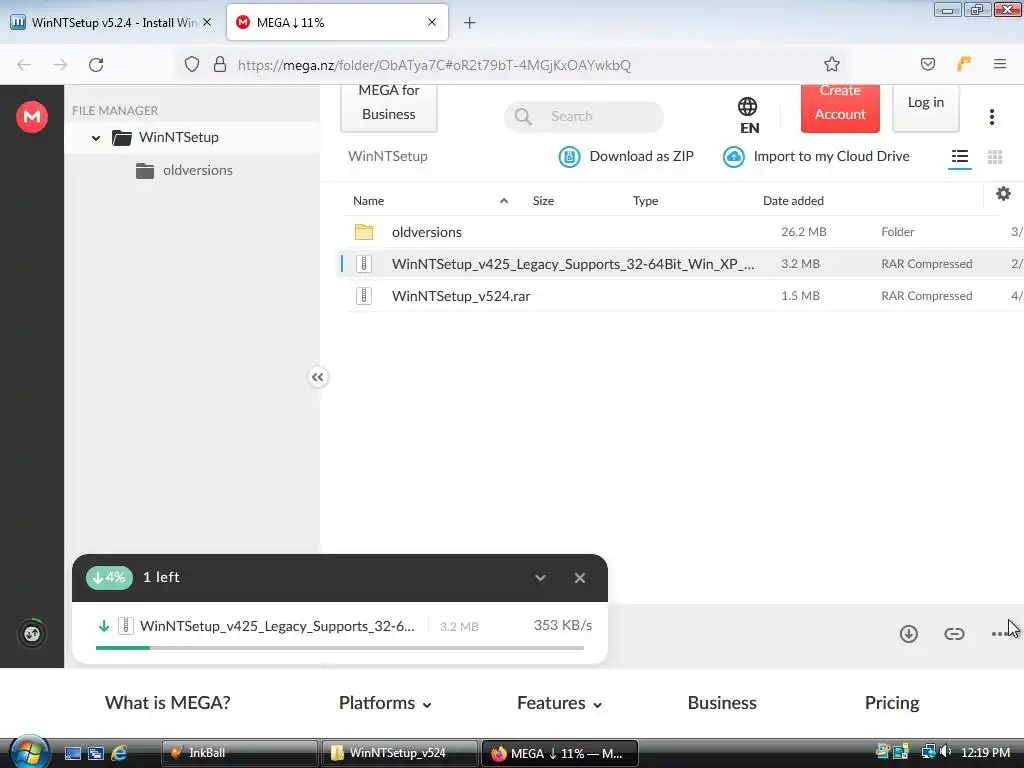
Task: Click the padlock site security icon
Action: (x=220, y=64)
